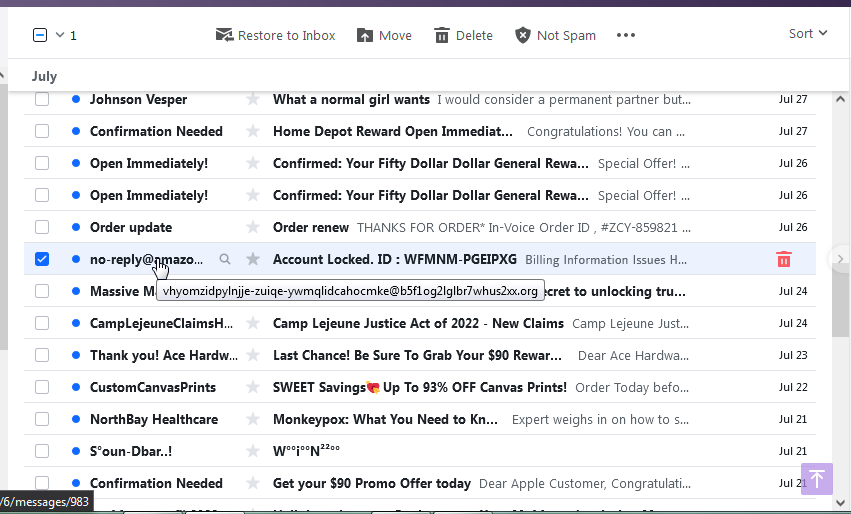Click the purple back-to-top arrow button
Viewport: 851px width, 514px height.
pos(816,479)
